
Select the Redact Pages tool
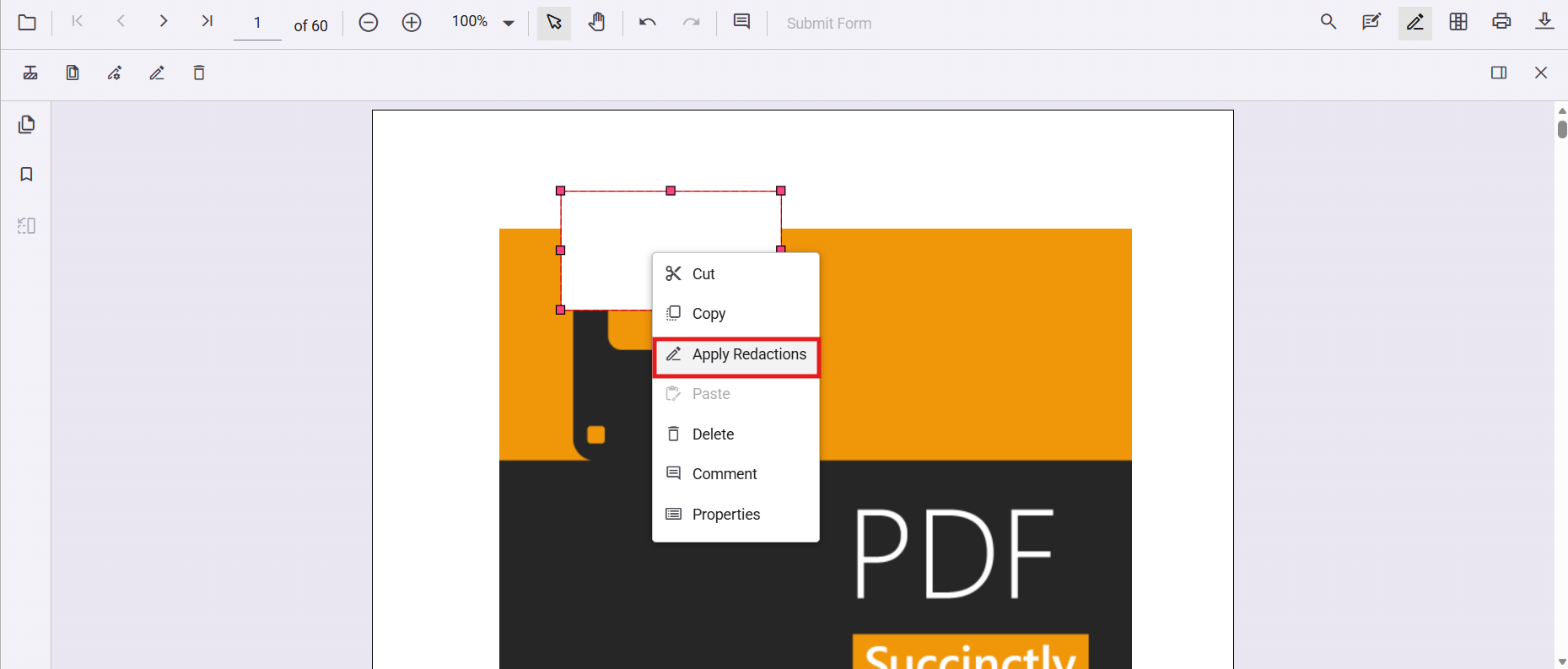[x=73, y=73]
